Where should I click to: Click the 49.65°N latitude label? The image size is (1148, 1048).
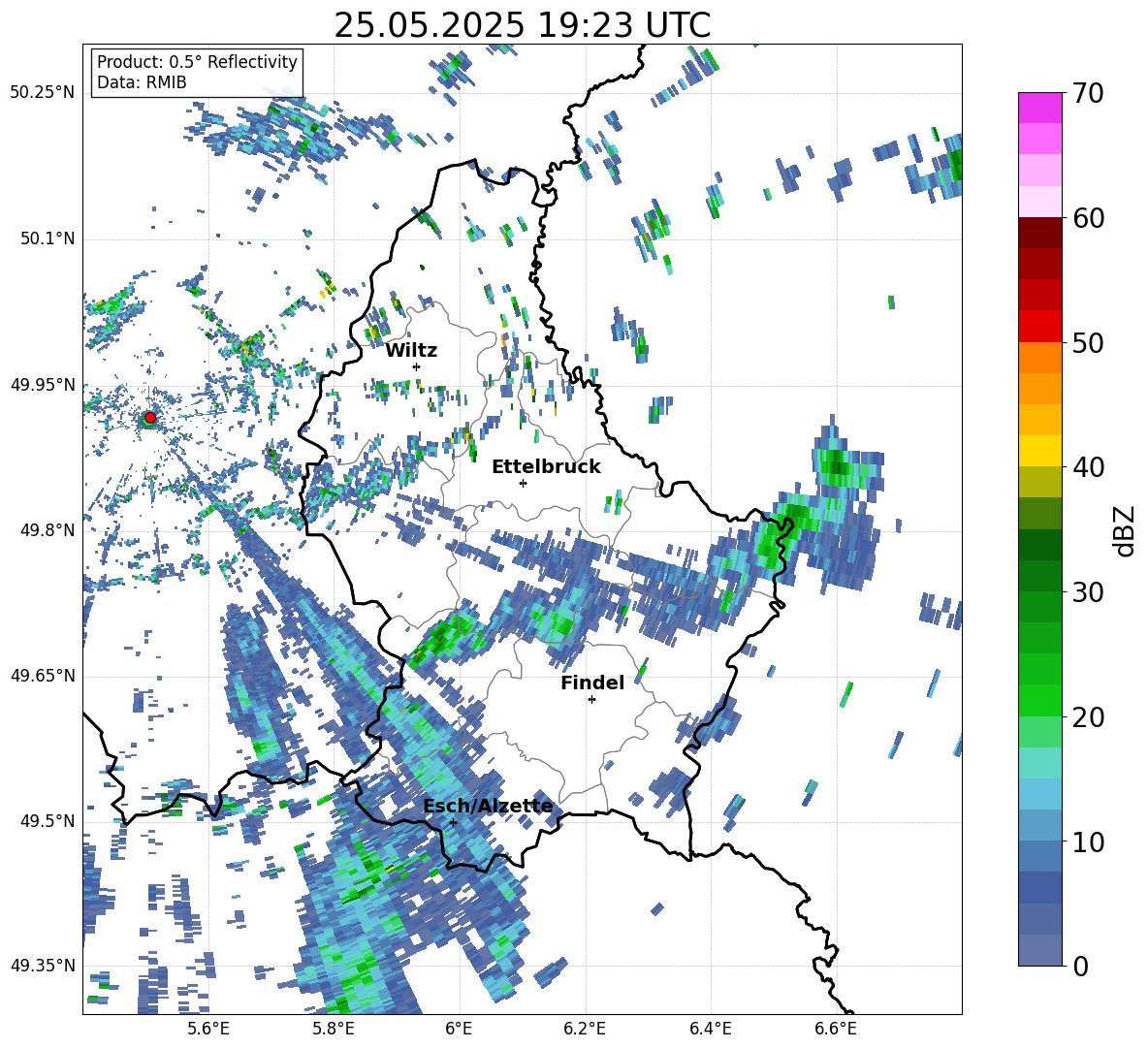[43, 675]
